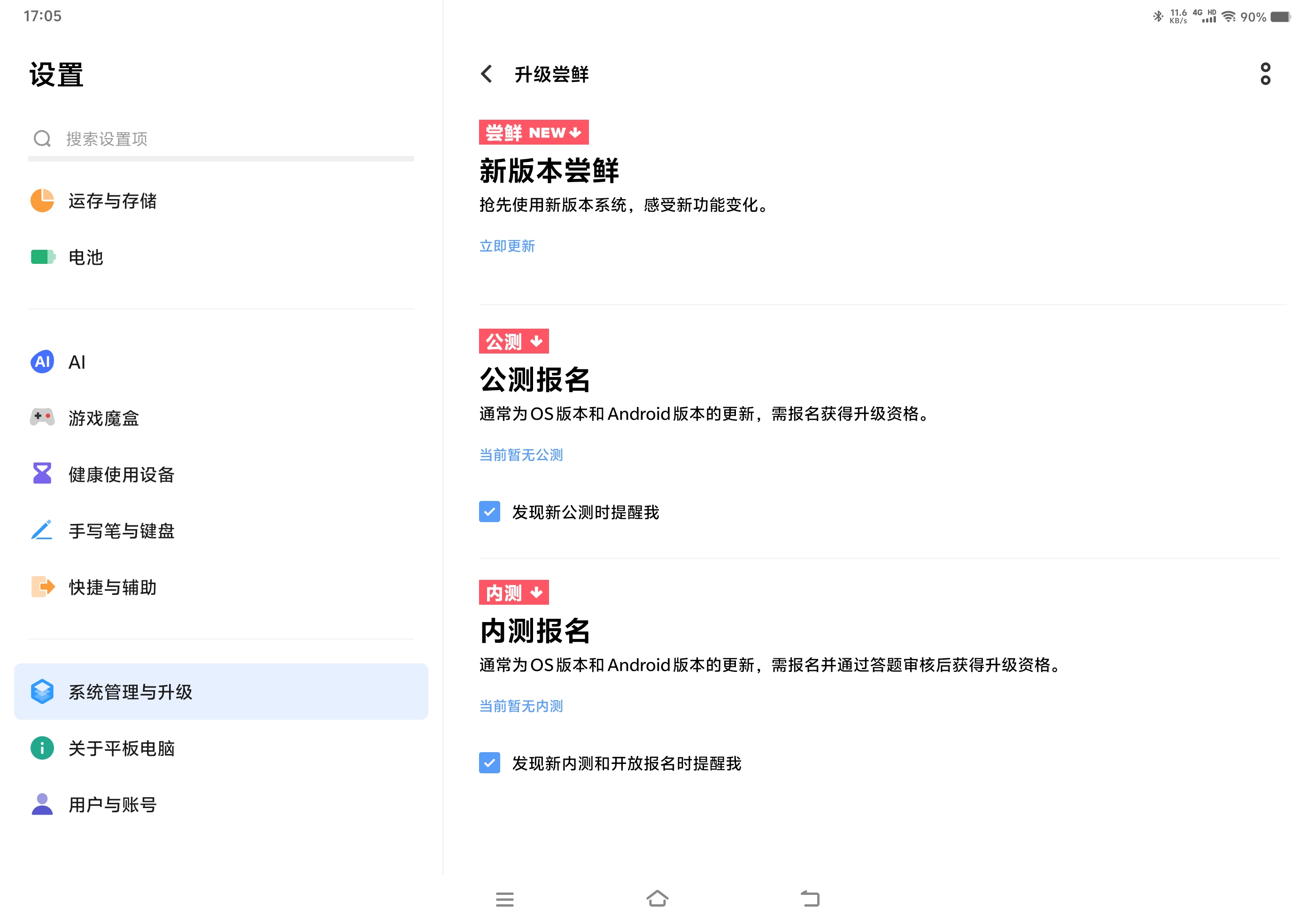1315x924 pixels.
Task: Open the green 电池 battery icon
Action: pyautogui.click(x=42, y=257)
